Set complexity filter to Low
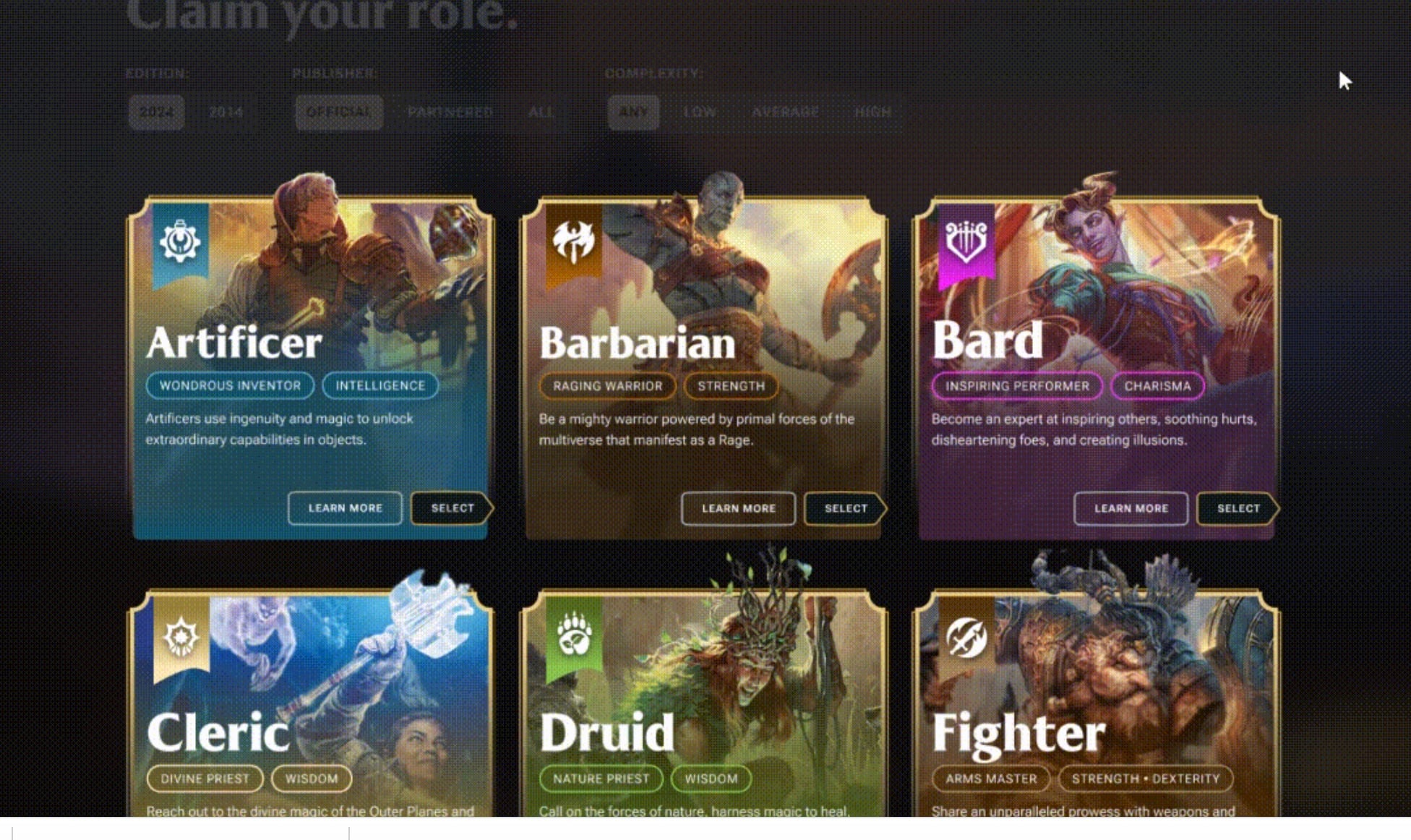Image resolution: width=1411 pixels, height=840 pixels. 699,113
